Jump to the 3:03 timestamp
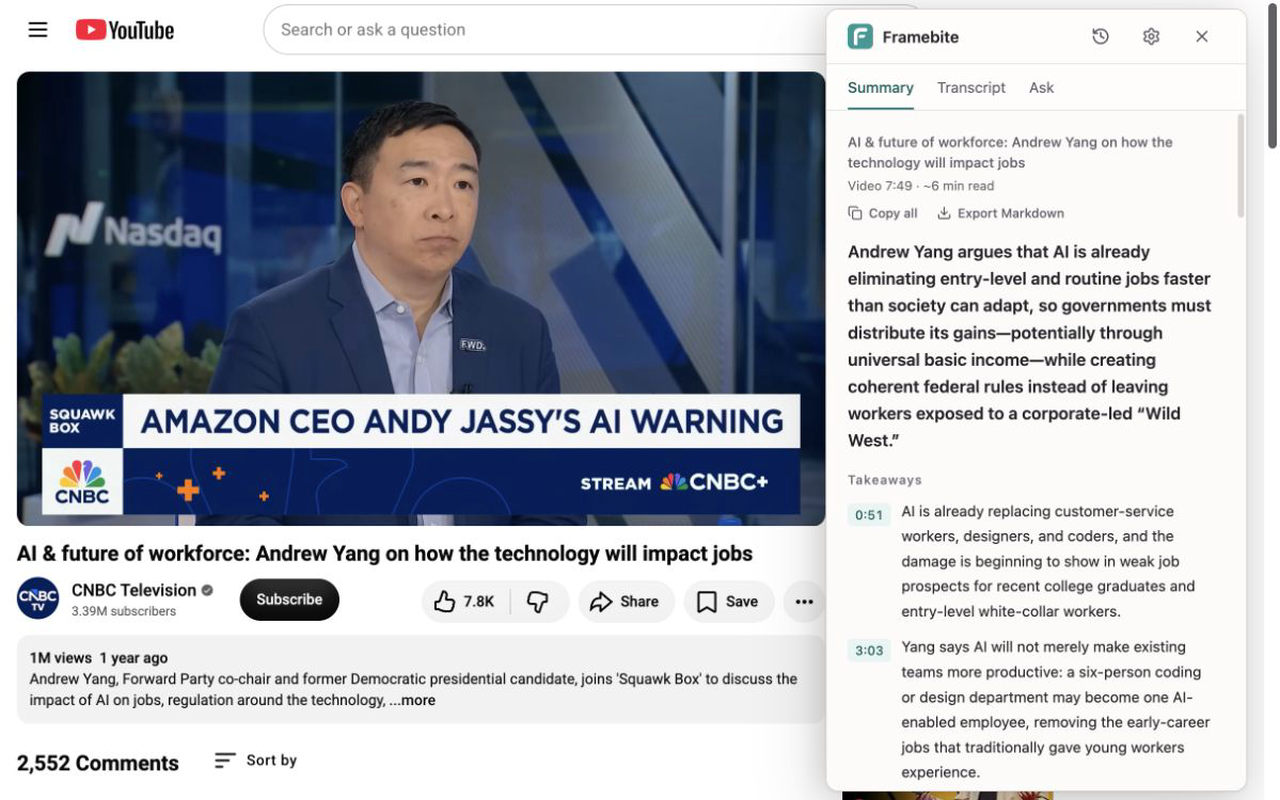 (869, 651)
